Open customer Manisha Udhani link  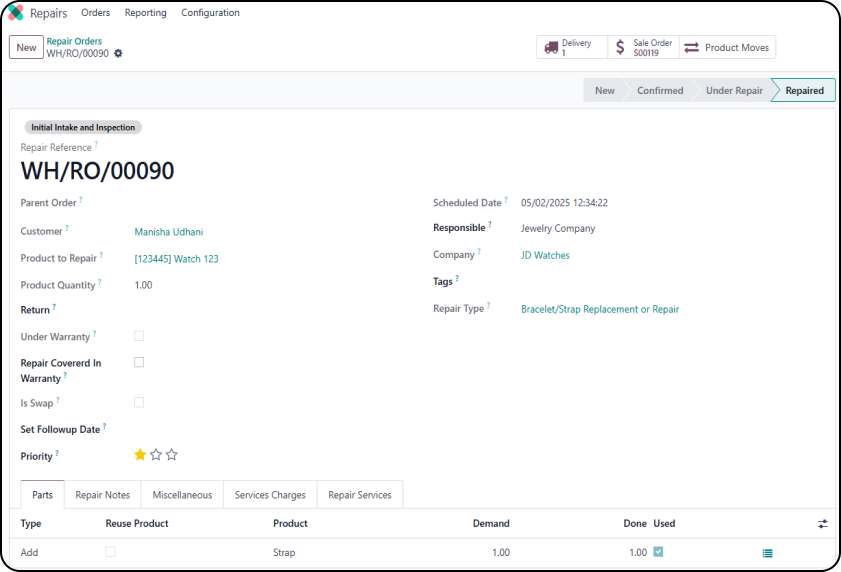point(168,232)
